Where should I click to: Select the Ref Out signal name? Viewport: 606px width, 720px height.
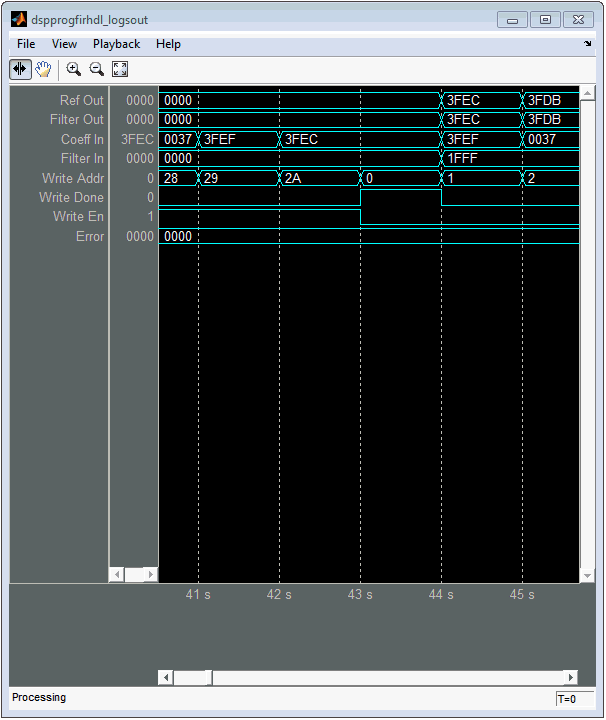tap(82, 101)
